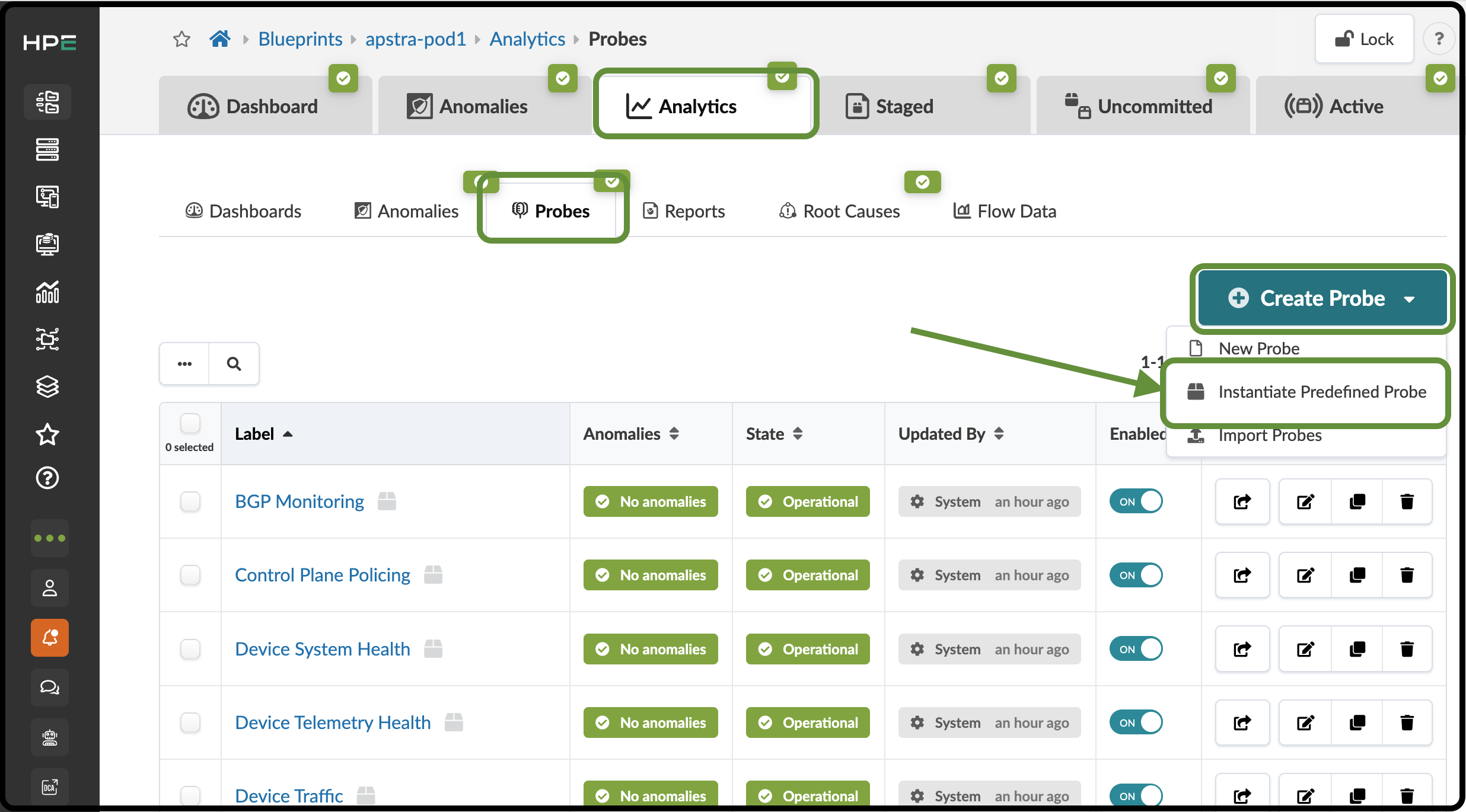Open the user profile icon in sidebar
This screenshot has width=1466, height=812.
pyautogui.click(x=50, y=588)
